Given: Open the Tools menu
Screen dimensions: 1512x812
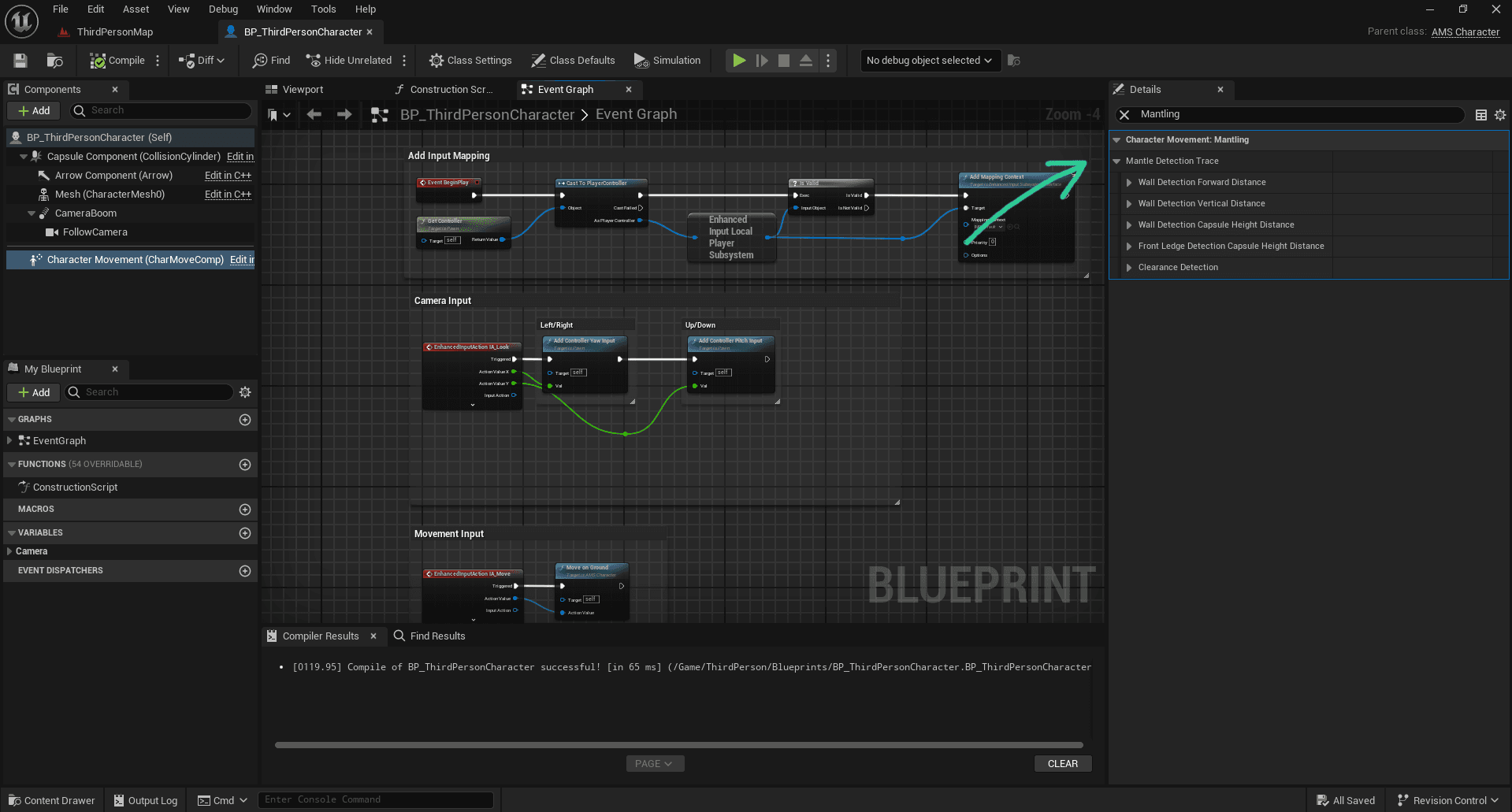Looking at the screenshot, I should pyautogui.click(x=323, y=9).
